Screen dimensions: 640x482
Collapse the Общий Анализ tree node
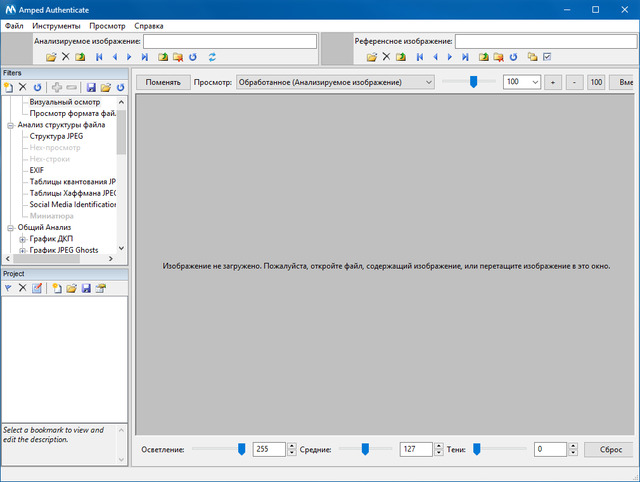[10, 227]
